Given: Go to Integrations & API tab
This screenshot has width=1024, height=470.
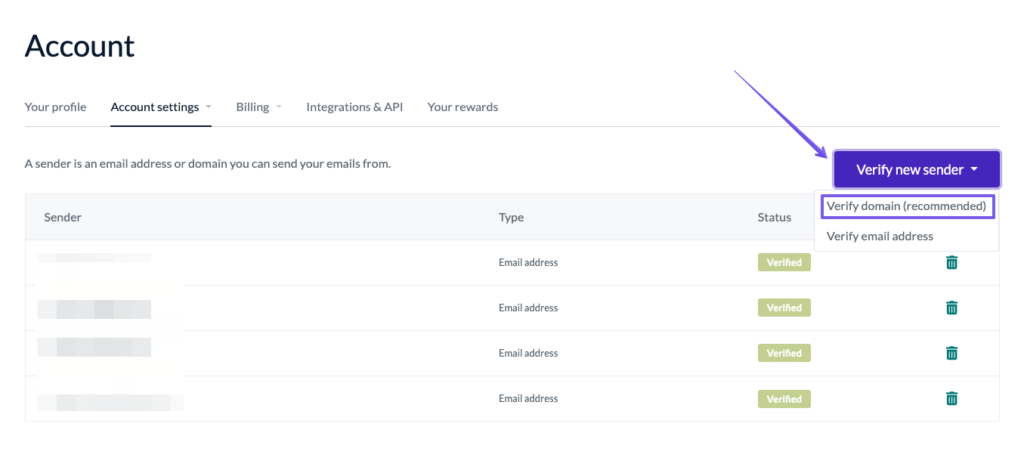Looking at the screenshot, I should click(354, 107).
